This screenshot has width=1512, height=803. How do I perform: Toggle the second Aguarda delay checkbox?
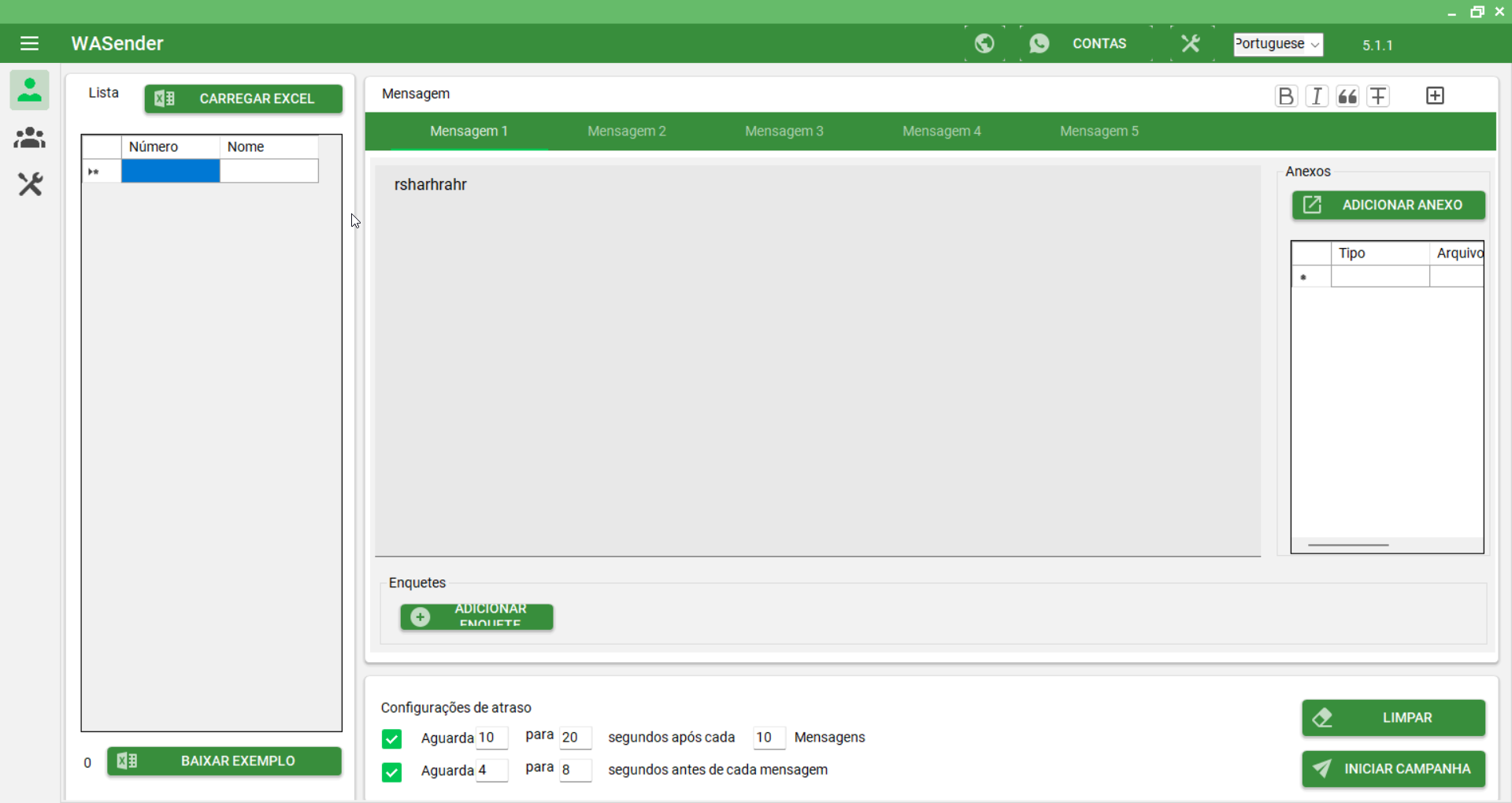[x=391, y=772]
